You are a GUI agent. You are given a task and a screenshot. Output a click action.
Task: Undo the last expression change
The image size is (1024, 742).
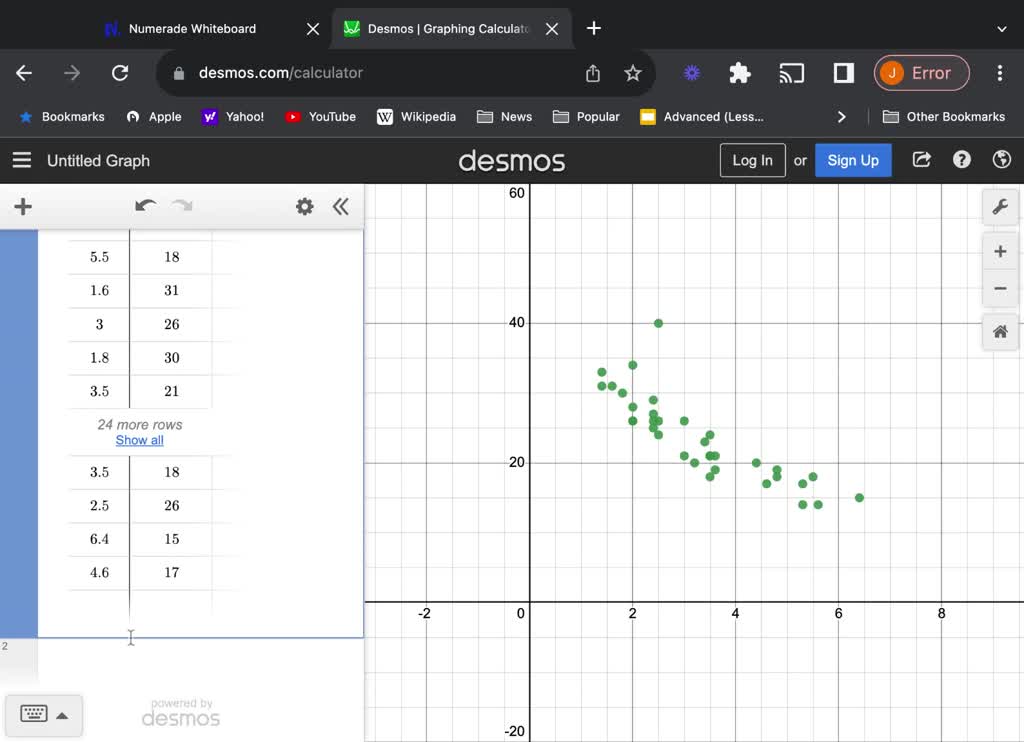[x=146, y=206]
